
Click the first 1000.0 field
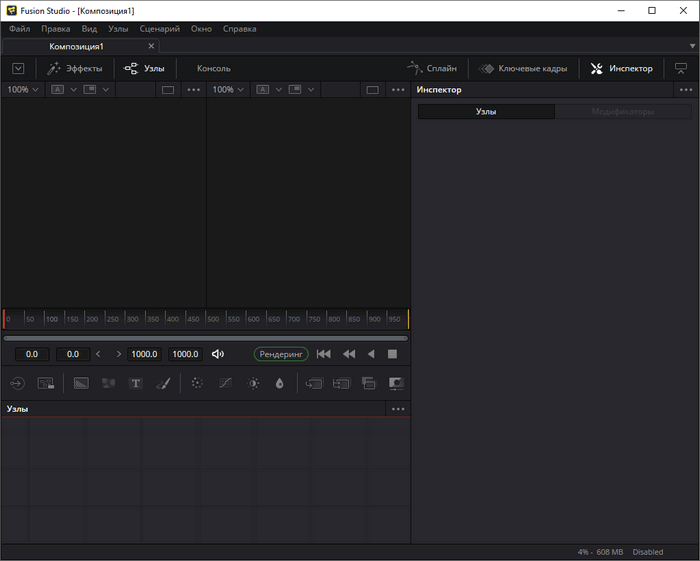144,354
